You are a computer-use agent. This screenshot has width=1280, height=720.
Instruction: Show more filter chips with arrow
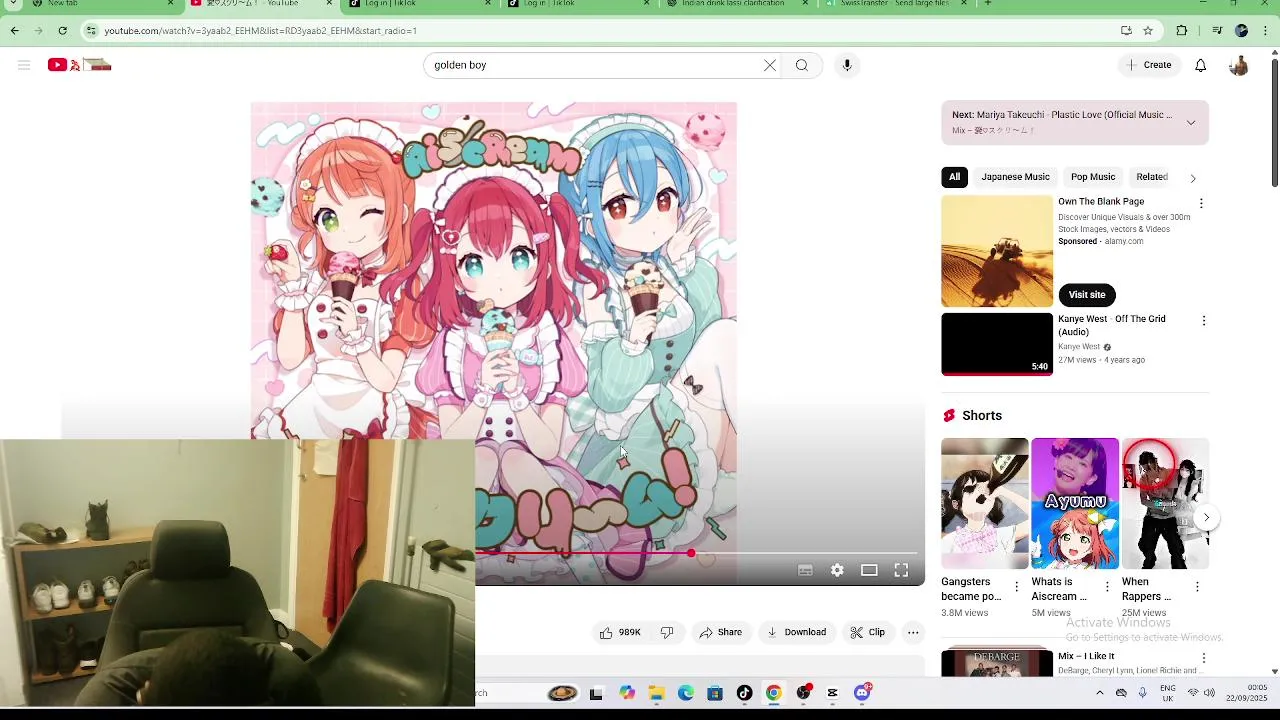(1192, 178)
